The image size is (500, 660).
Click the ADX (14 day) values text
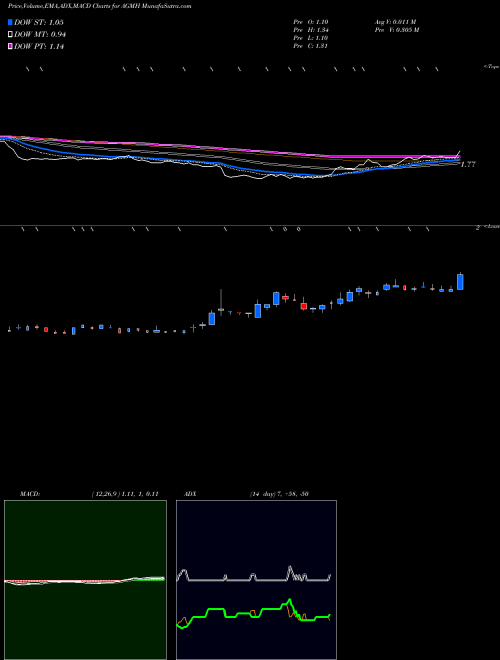coord(279,494)
